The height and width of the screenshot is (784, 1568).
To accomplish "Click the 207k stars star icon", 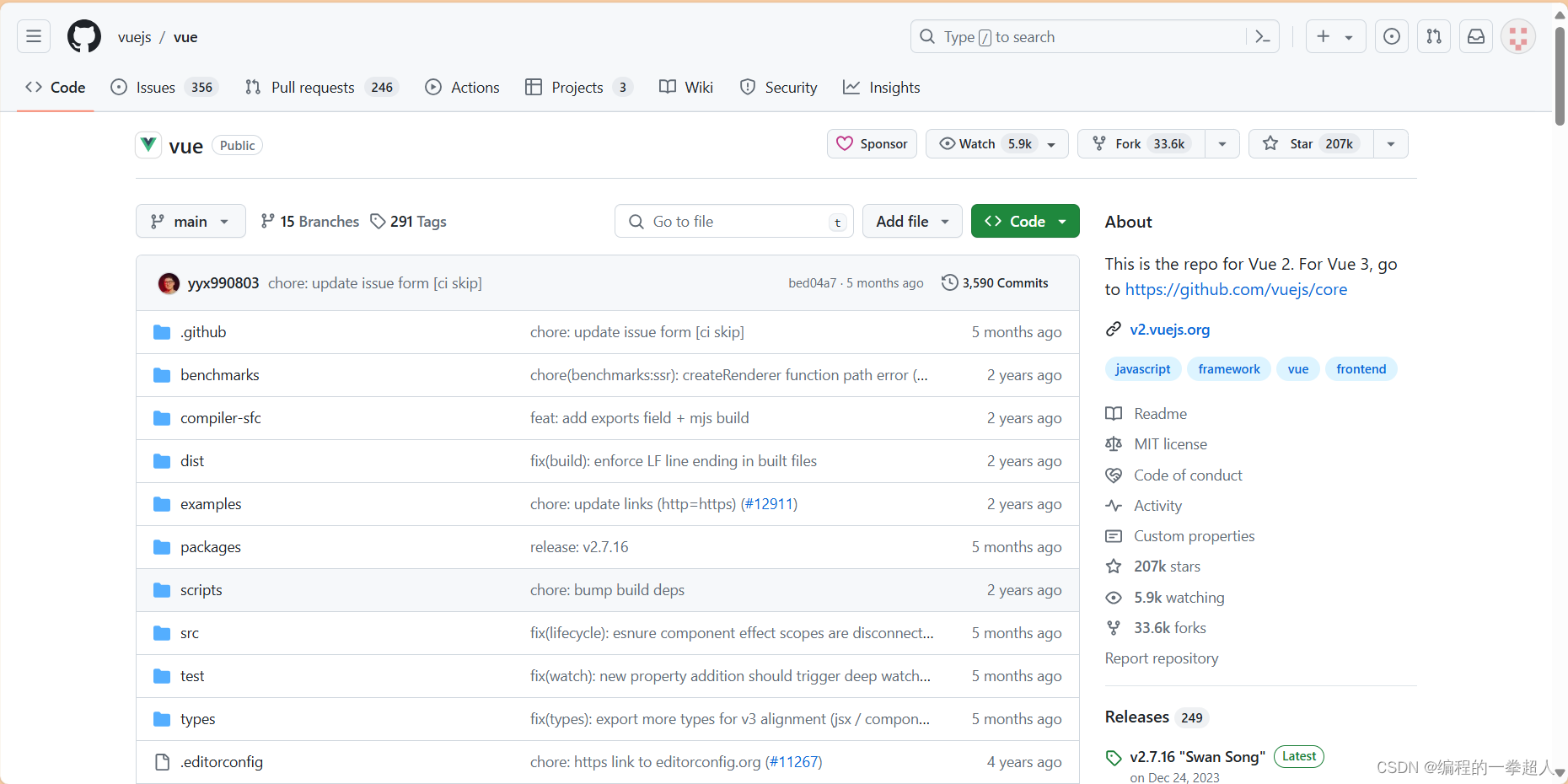I will (1114, 567).
